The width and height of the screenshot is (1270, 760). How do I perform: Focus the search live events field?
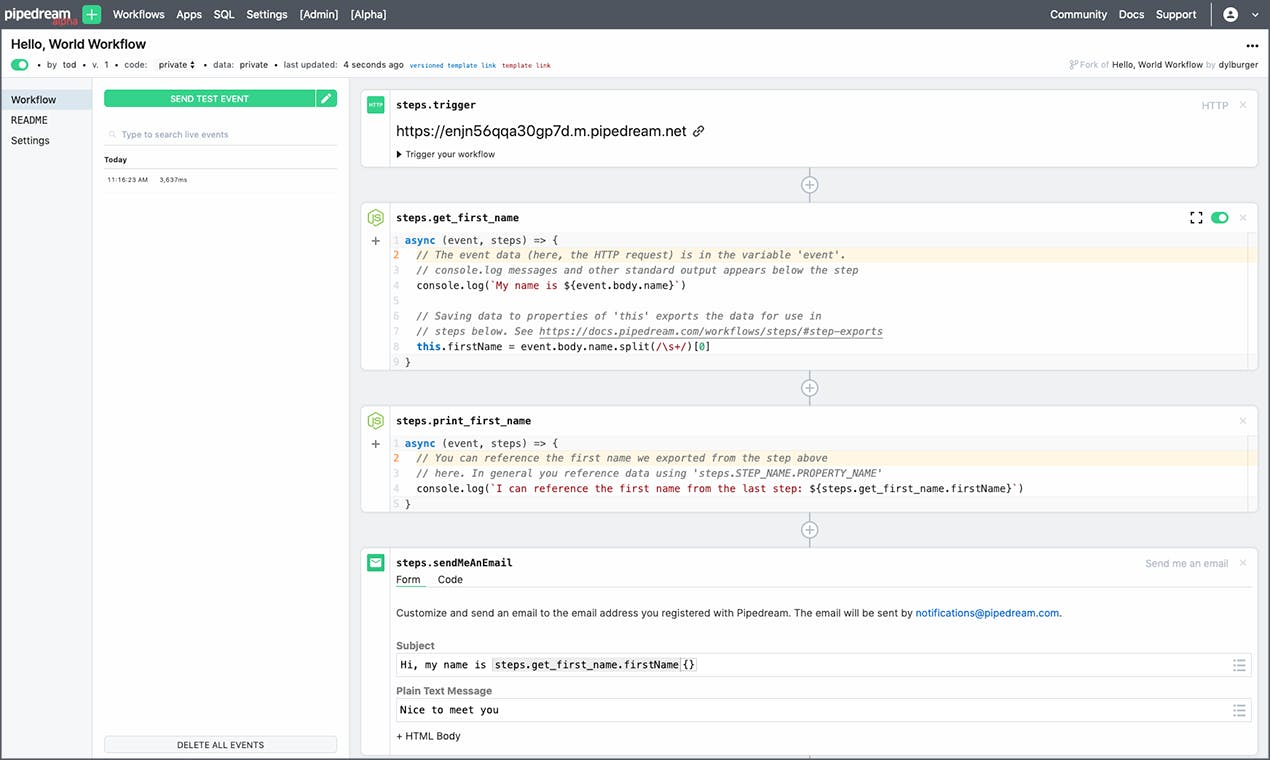(x=220, y=135)
